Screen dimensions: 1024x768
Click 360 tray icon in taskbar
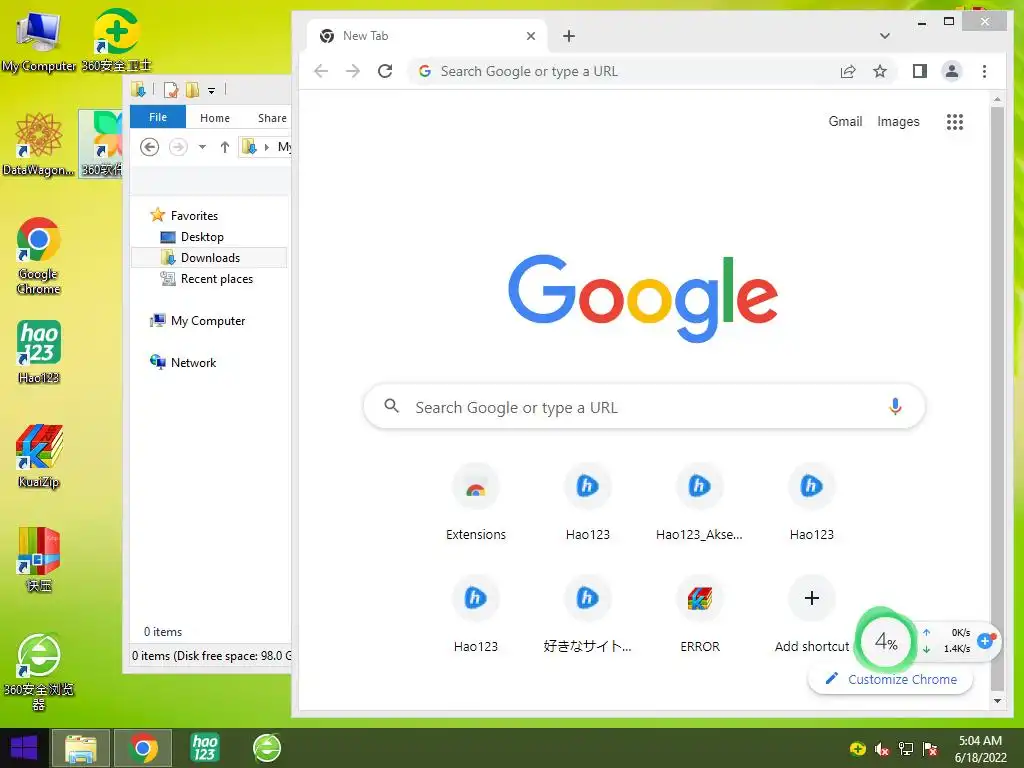857,749
